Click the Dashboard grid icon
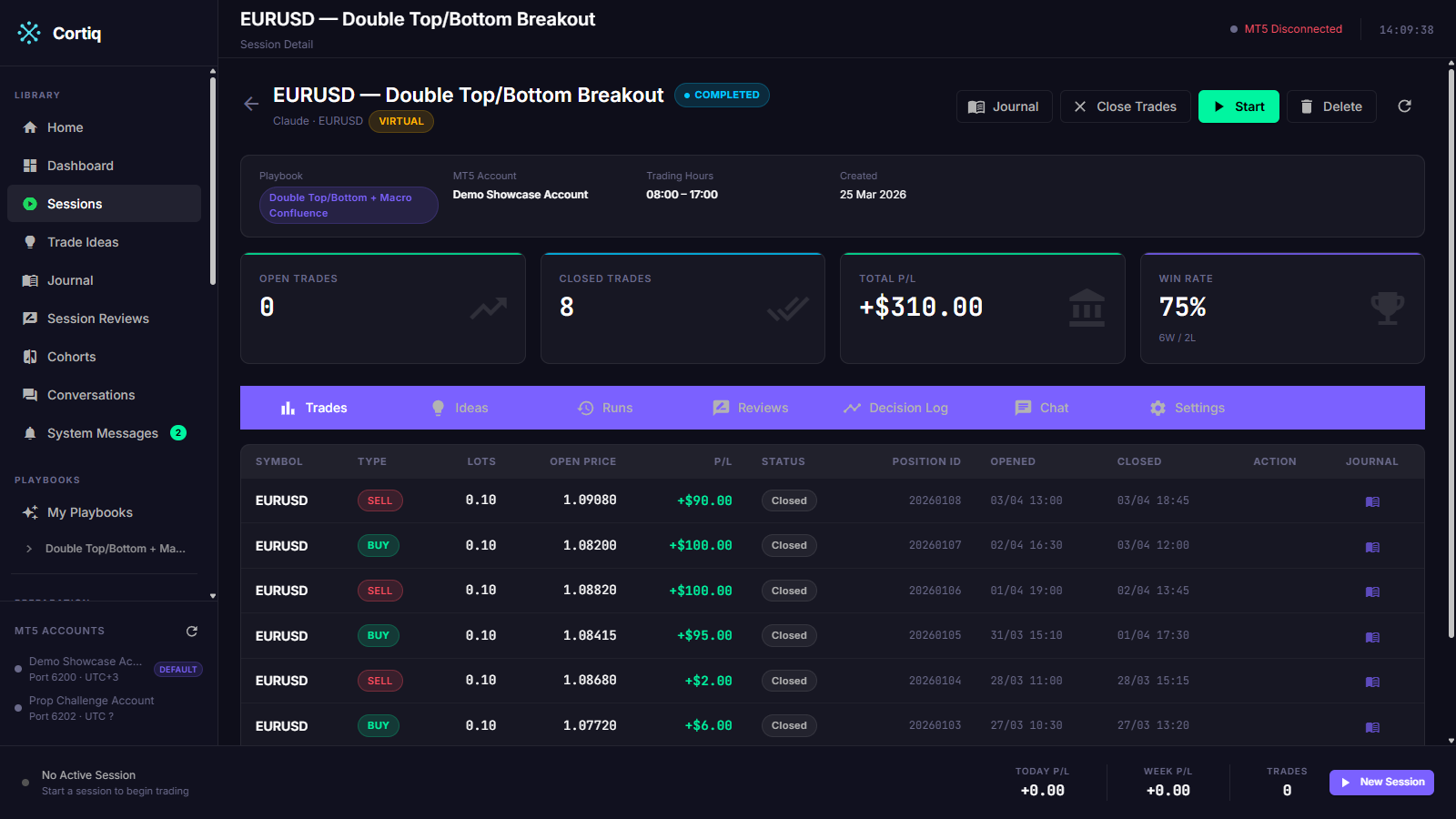The width and height of the screenshot is (1456, 819). pos(30,166)
